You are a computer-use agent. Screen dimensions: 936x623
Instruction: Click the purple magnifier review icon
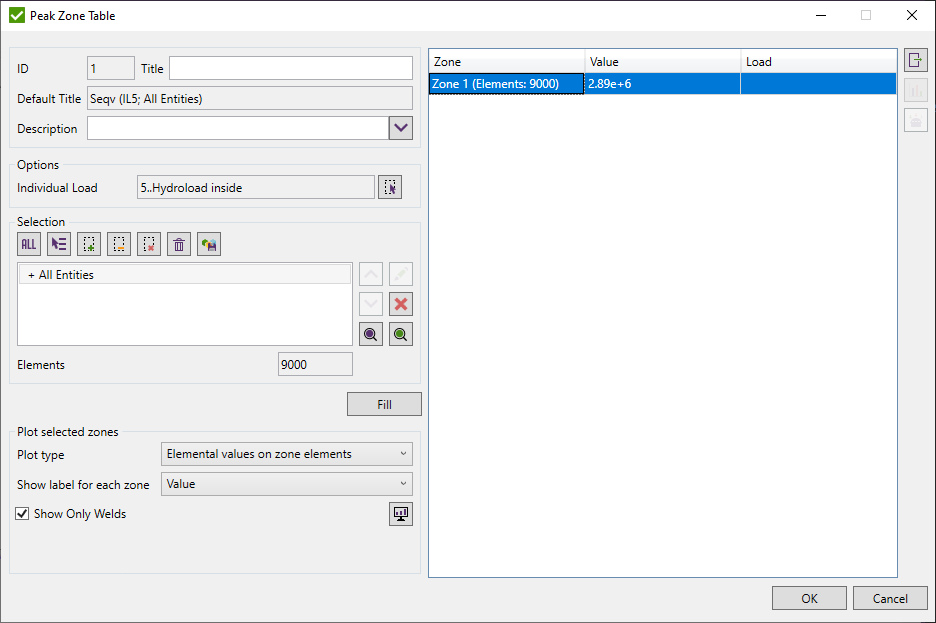pyautogui.click(x=370, y=333)
